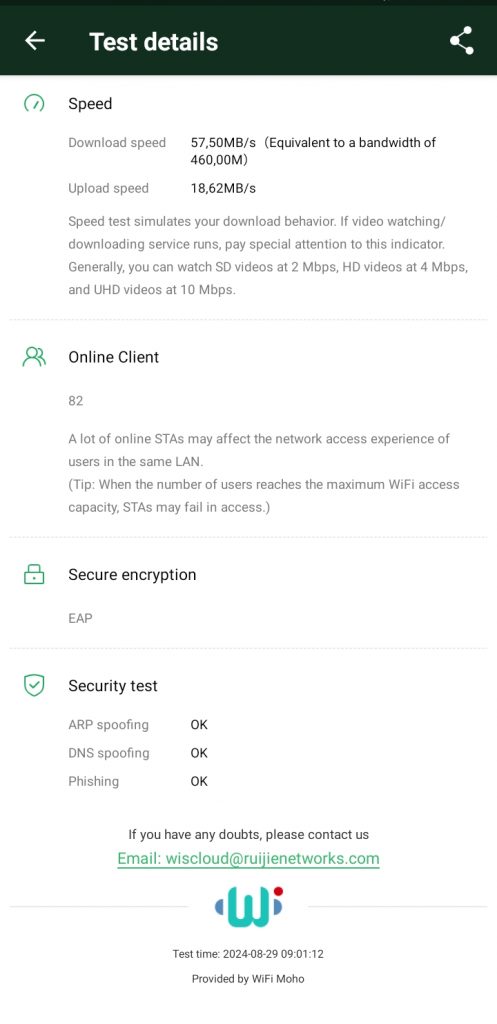497x1024 pixels.
Task: Tap the Security test heading
Action: pos(113,686)
